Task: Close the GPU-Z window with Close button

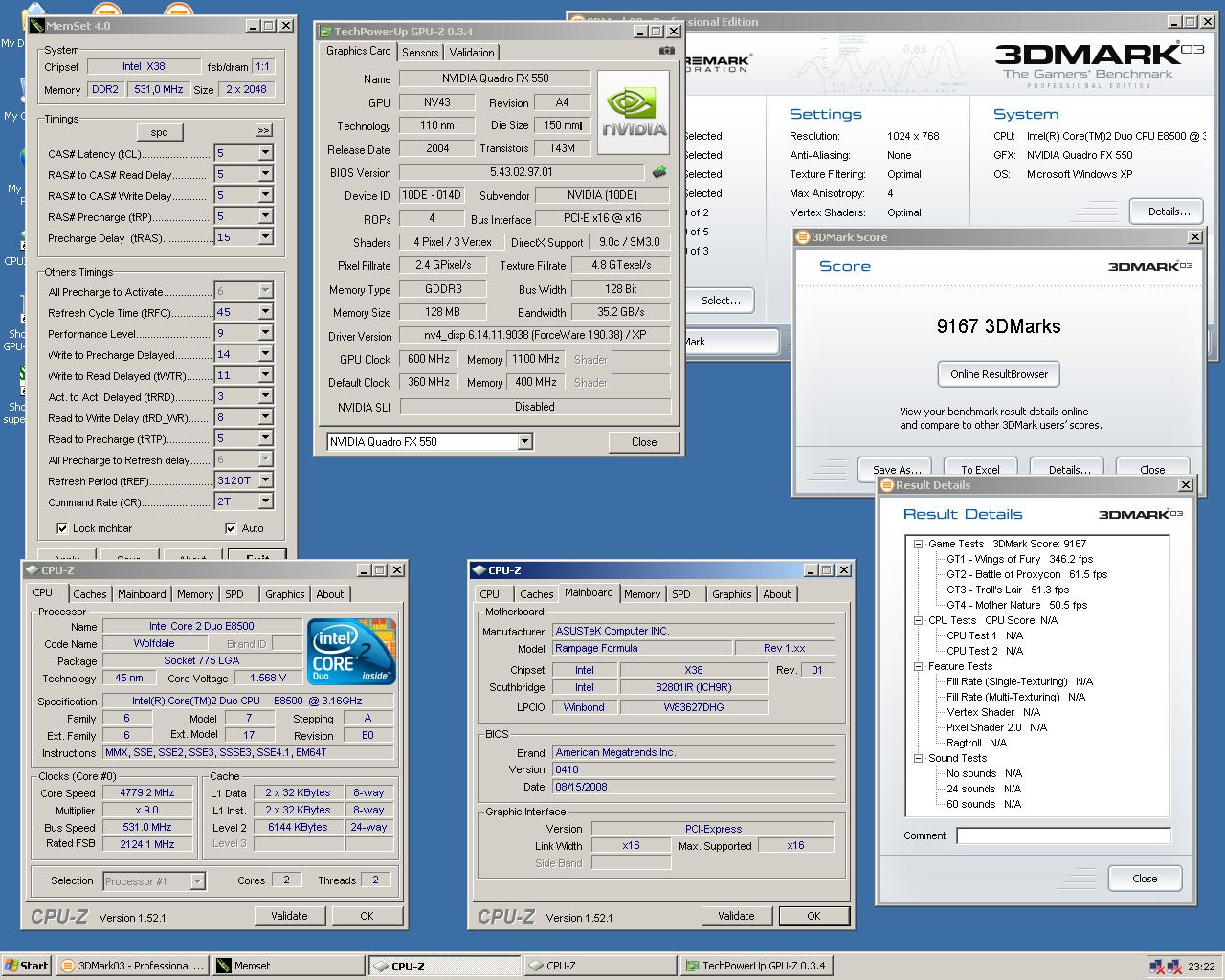Action: [644, 442]
